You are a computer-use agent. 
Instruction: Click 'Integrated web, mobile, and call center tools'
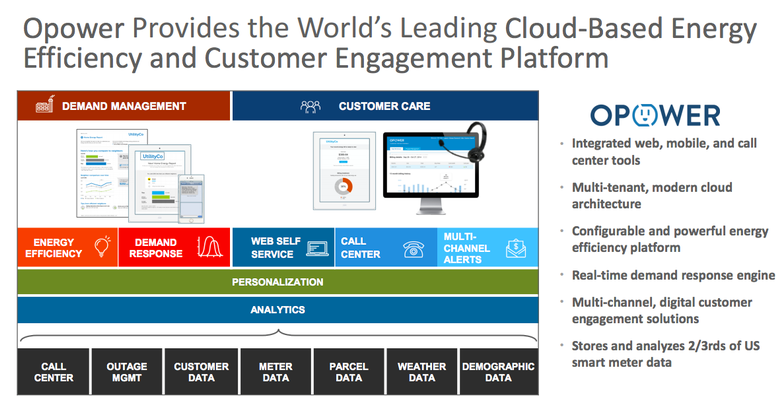coord(664,152)
